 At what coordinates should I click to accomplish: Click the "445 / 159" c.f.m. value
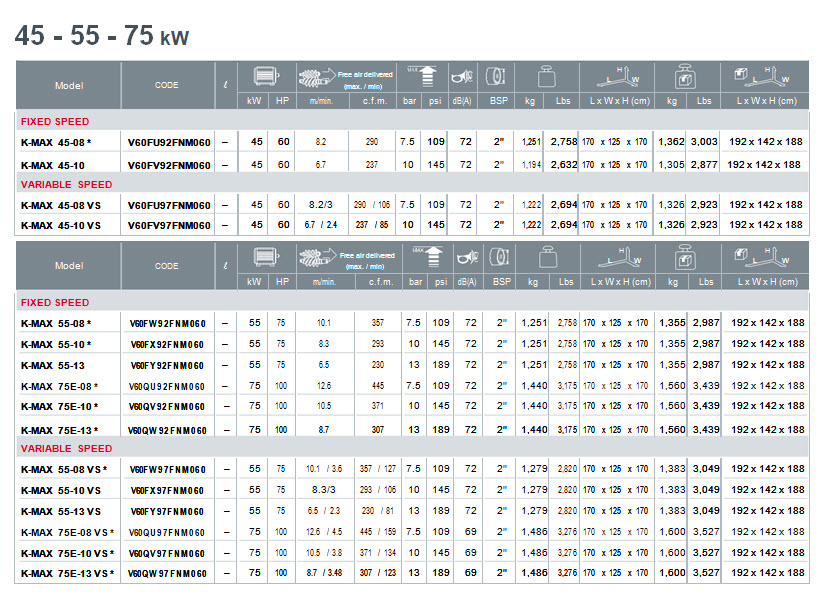(x=378, y=532)
